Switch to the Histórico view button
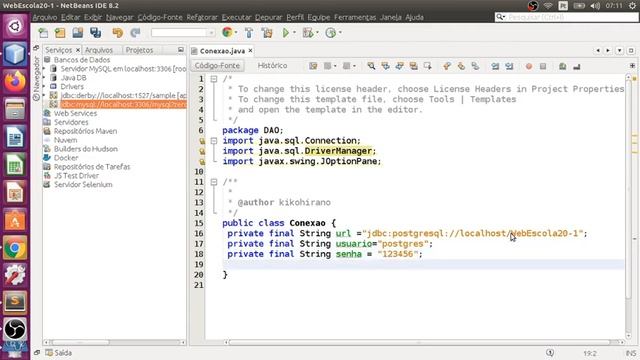Image resolution: width=640 pixels, height=360 pixels. [272, 66]
